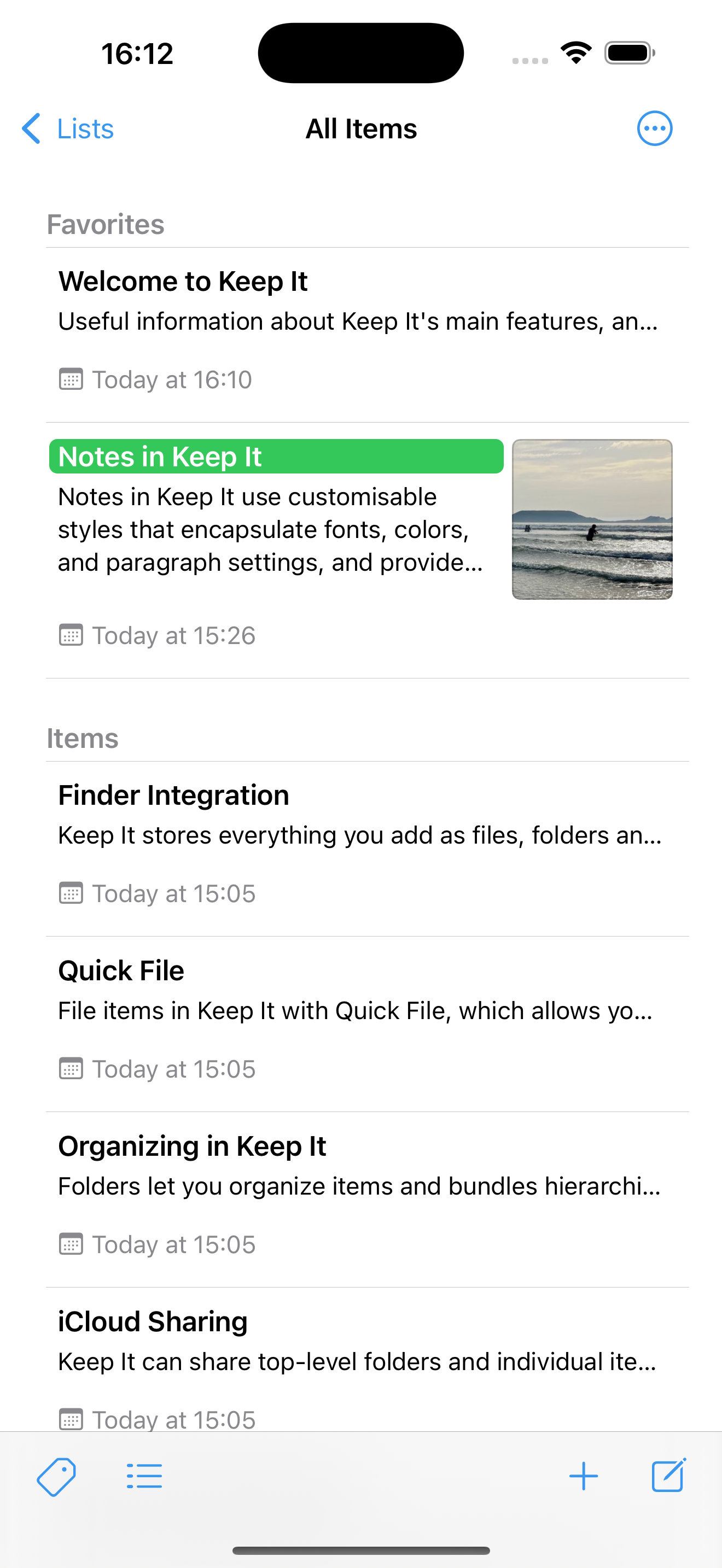
Task: Tap calendar icon under Finder Integration
Action: pyautogui.click(x=71, y=893)
